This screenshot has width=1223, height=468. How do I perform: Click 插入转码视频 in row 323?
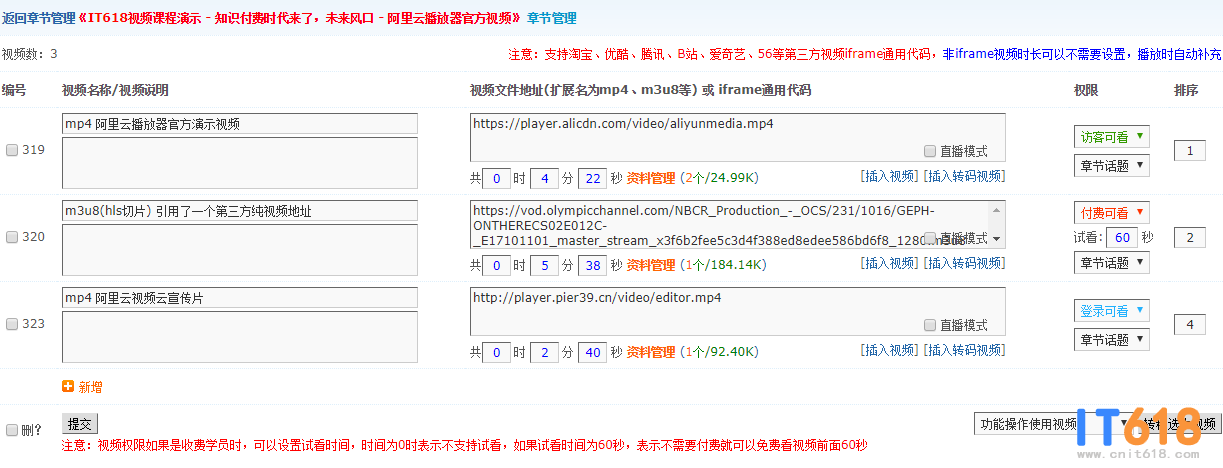pos(964,350)
